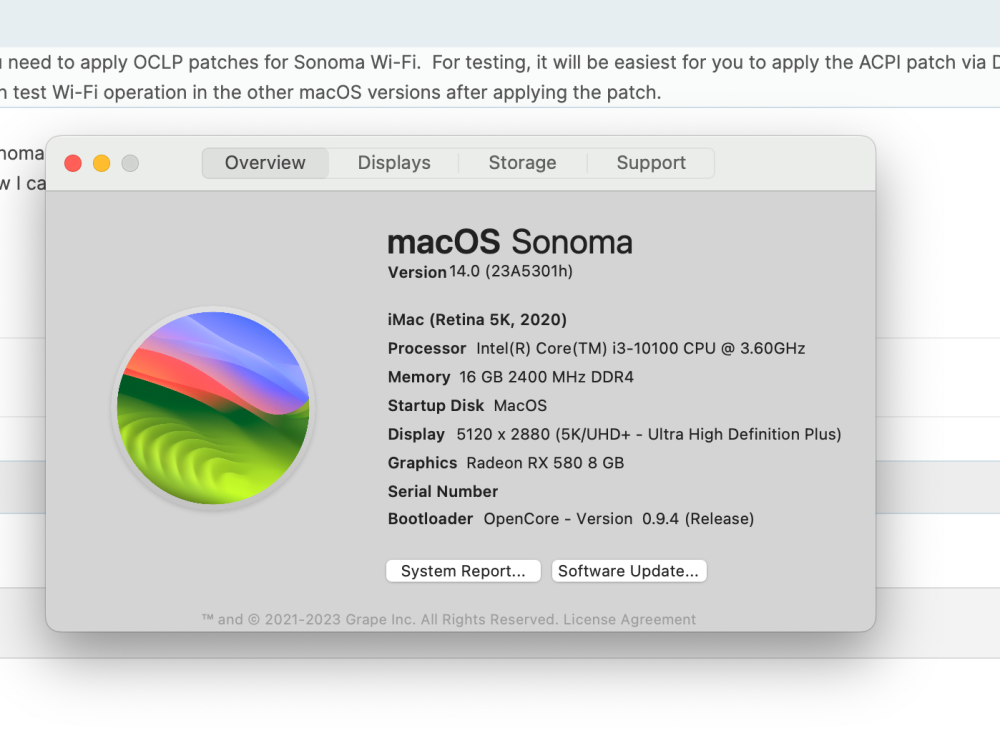
Task: Click the 'macOS Sonoma' title text
Action: tap(510, 242)
